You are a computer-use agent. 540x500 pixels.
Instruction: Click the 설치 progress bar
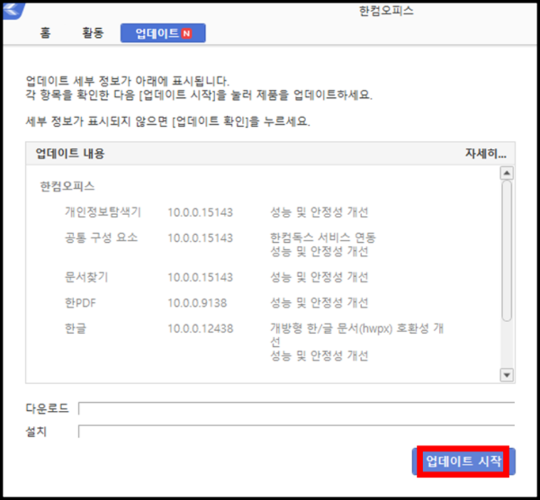coord(296,431)
